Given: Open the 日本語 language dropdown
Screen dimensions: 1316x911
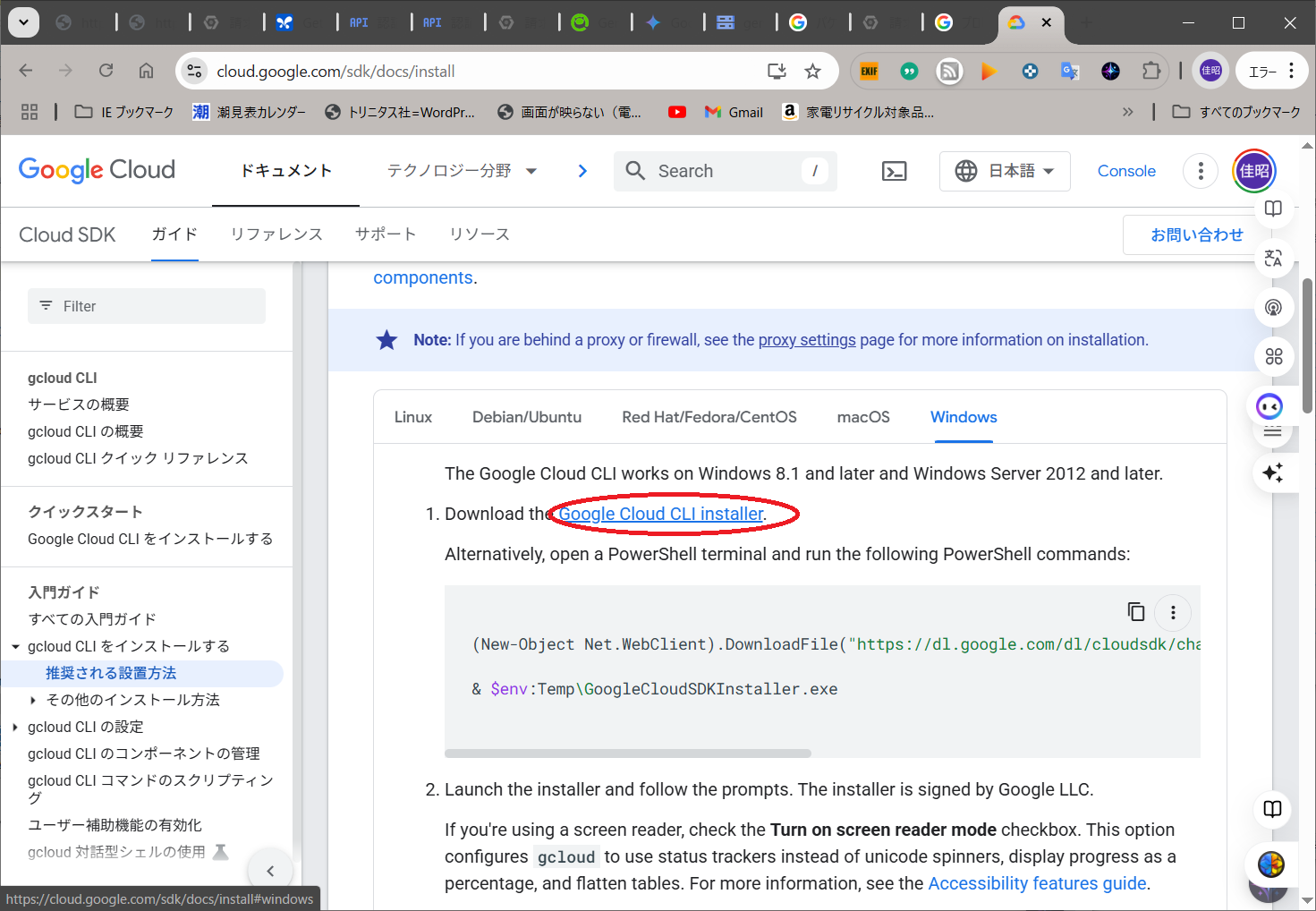Looking at the screenshot, I should (x=1004, y=171).
